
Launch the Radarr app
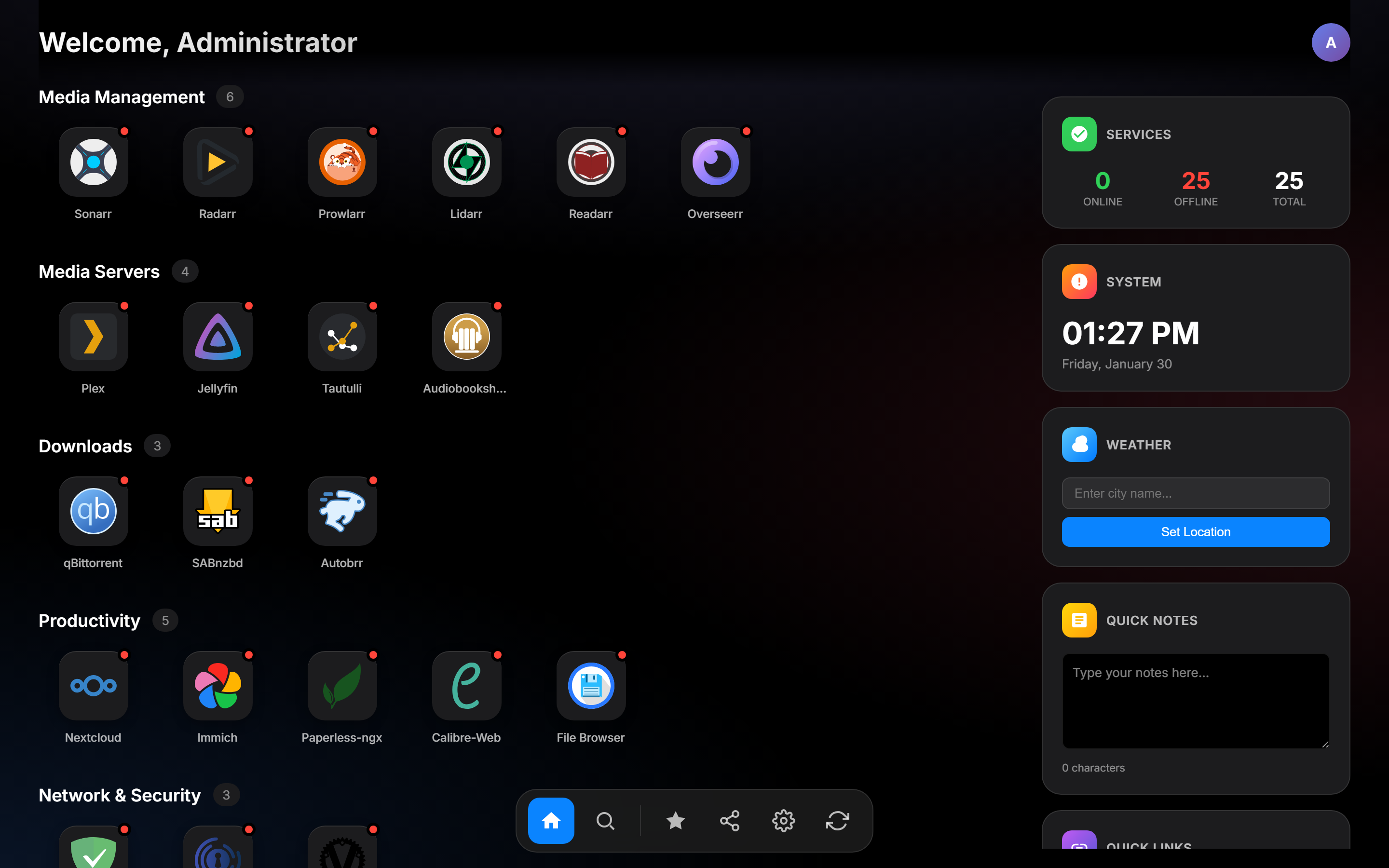(x=218, y=162)
